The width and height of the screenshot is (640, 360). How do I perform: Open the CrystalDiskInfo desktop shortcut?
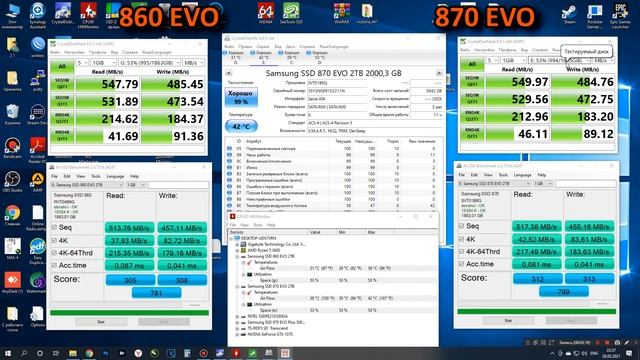pos(63,14)
